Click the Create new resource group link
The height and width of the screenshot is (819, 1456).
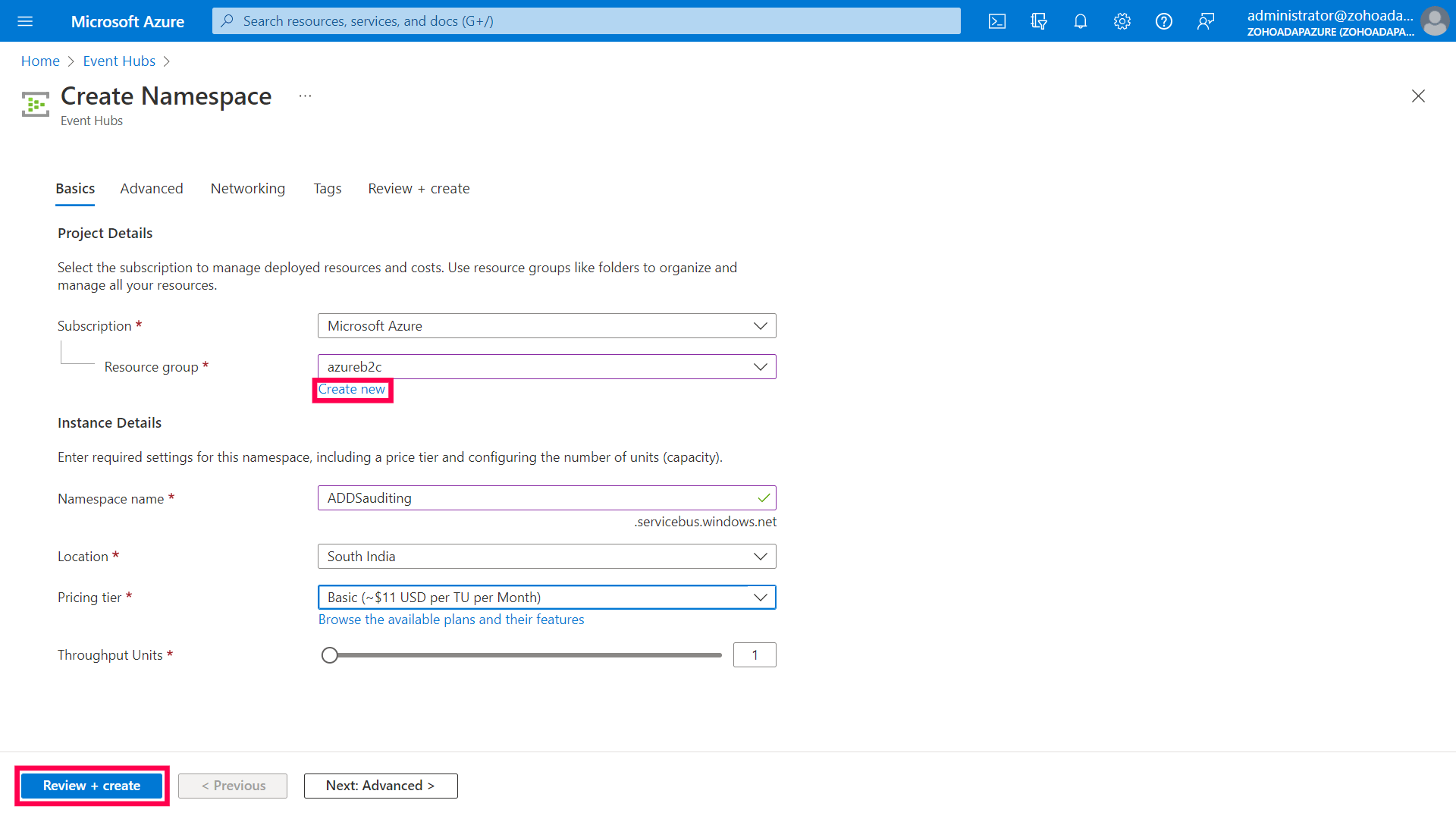point(352,390)
